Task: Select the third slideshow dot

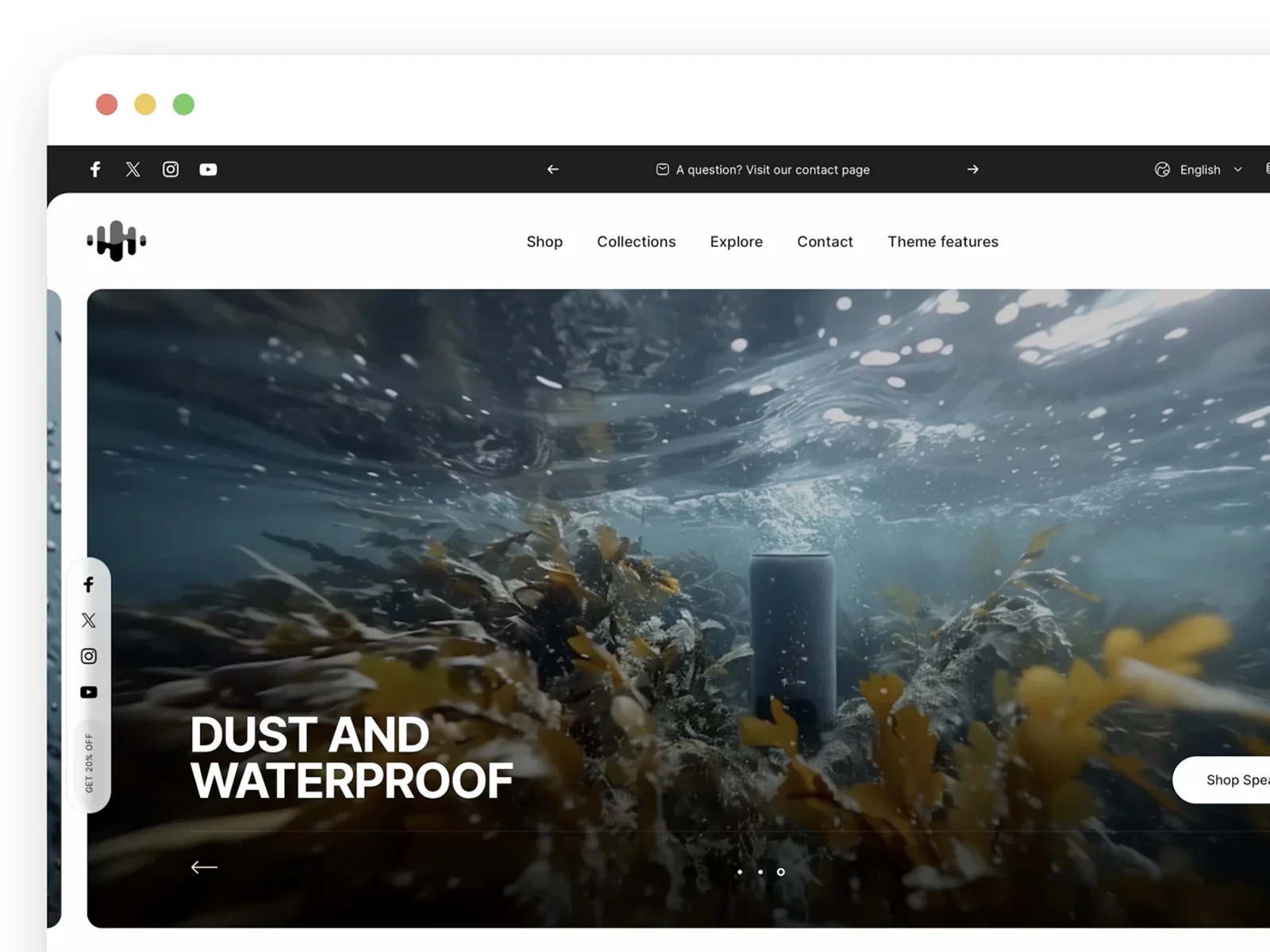Action: [x=781, y=872]
